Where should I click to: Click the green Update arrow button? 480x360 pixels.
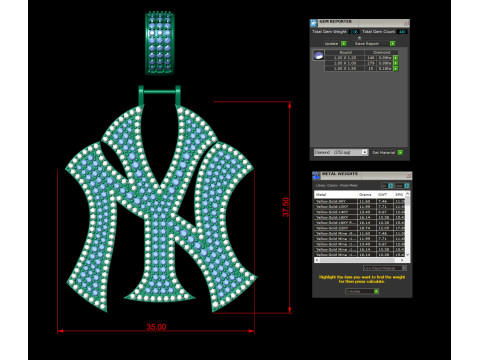(x=344, y=44)
